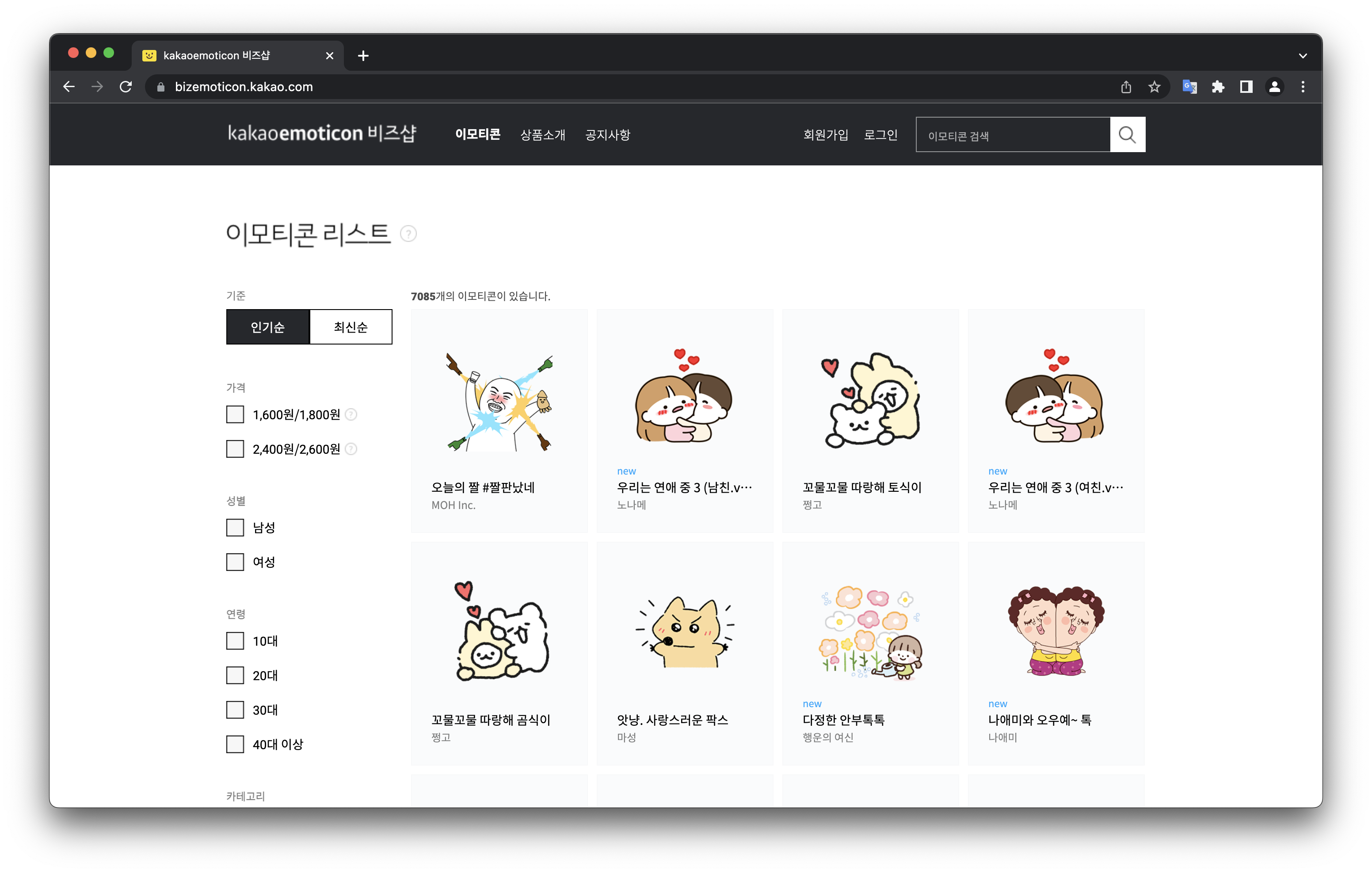Open the 공지사항 section

click(x=607, y=134)
